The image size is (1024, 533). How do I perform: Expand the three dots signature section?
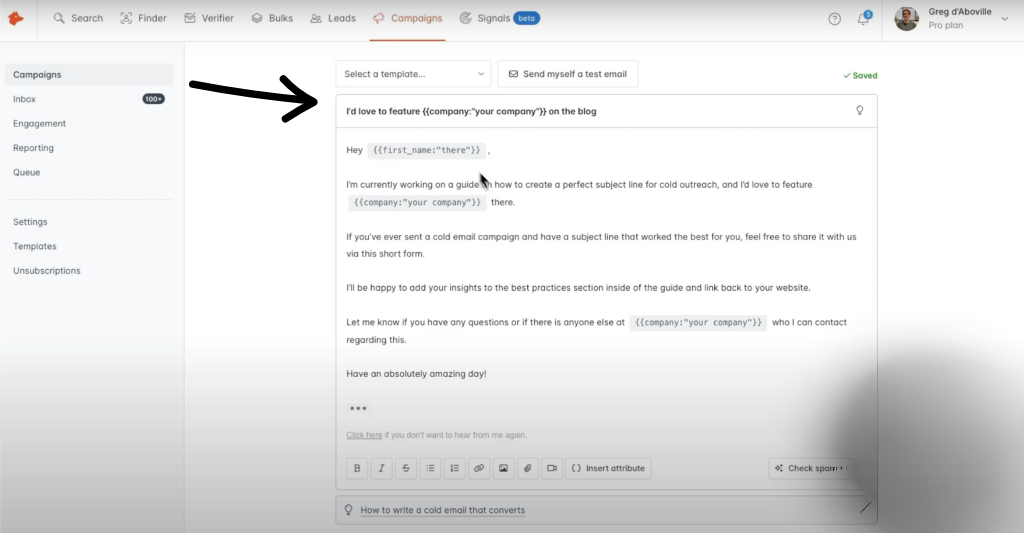[358, 408]
